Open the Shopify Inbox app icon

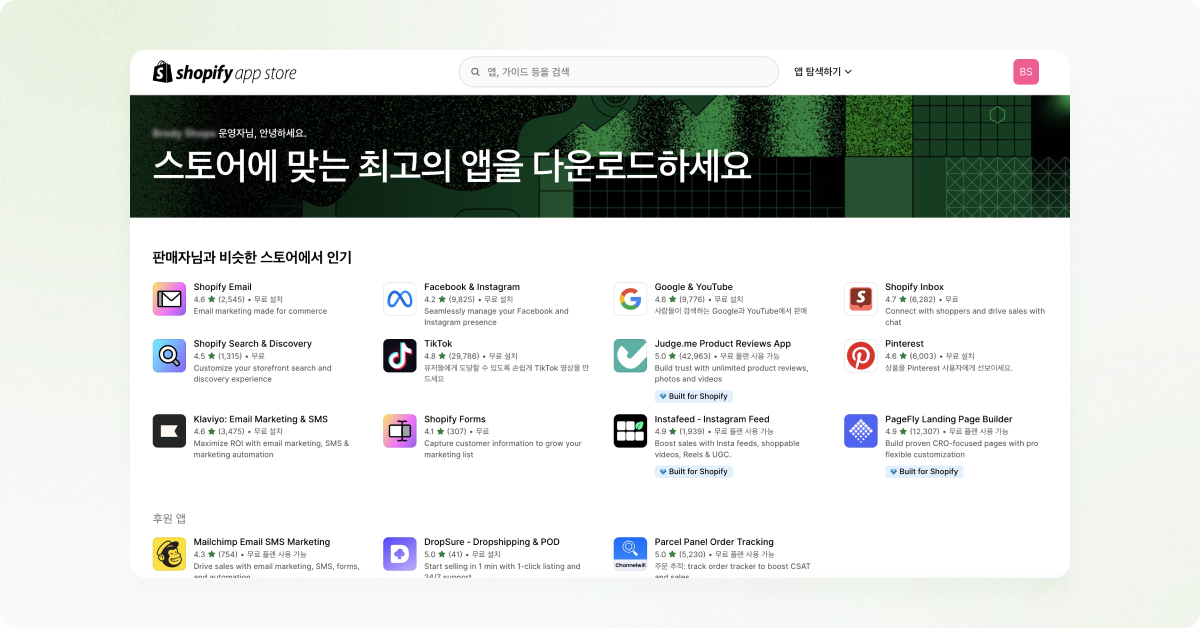[x=861, y=299]
